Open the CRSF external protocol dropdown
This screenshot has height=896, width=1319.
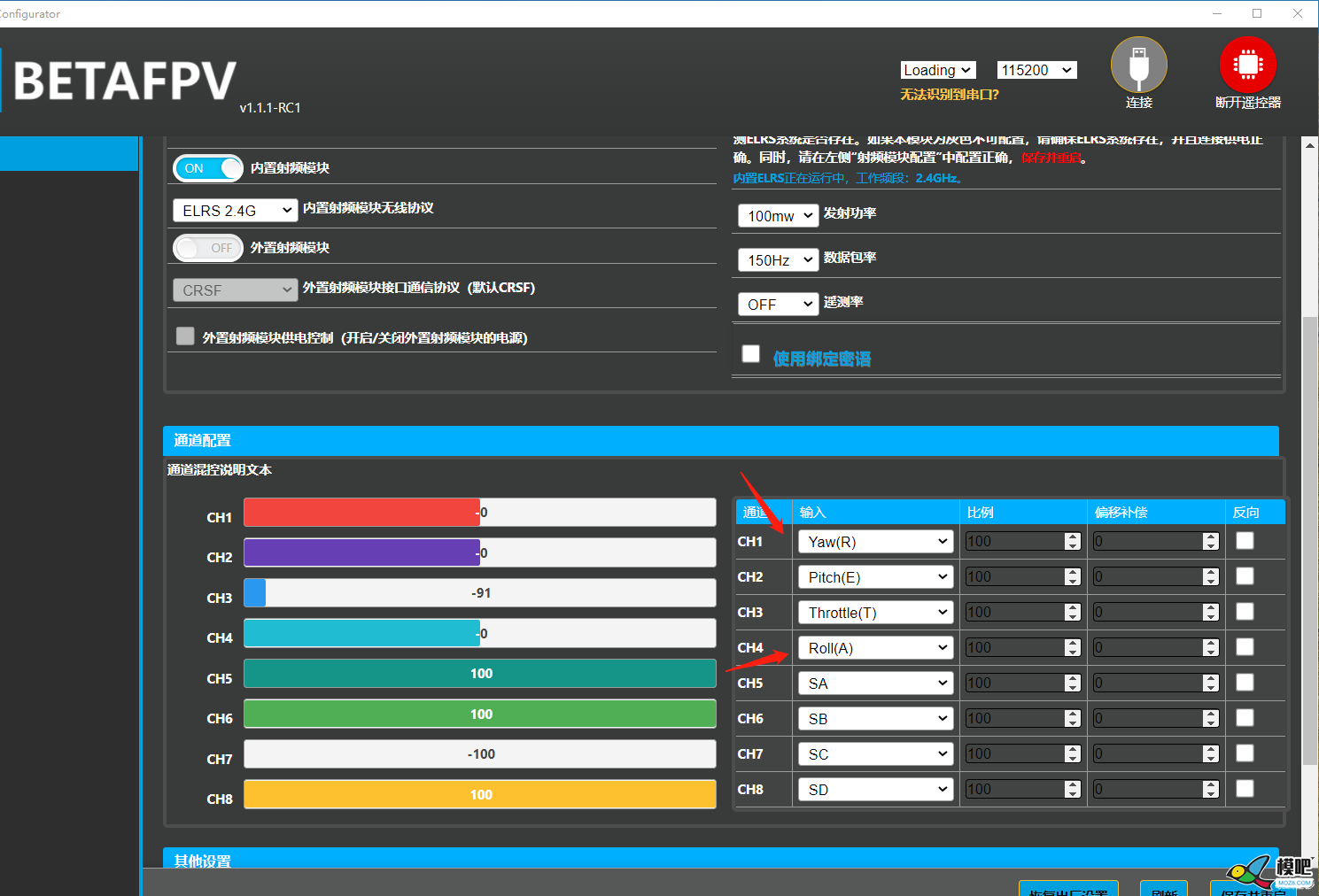(235, 290)
